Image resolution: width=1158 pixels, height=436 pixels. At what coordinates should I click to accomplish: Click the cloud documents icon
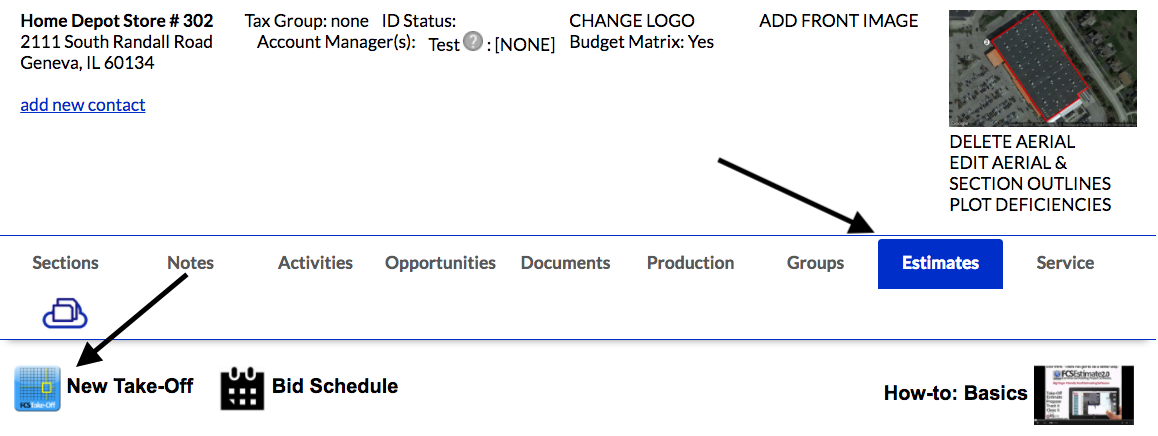coord(65,313)
